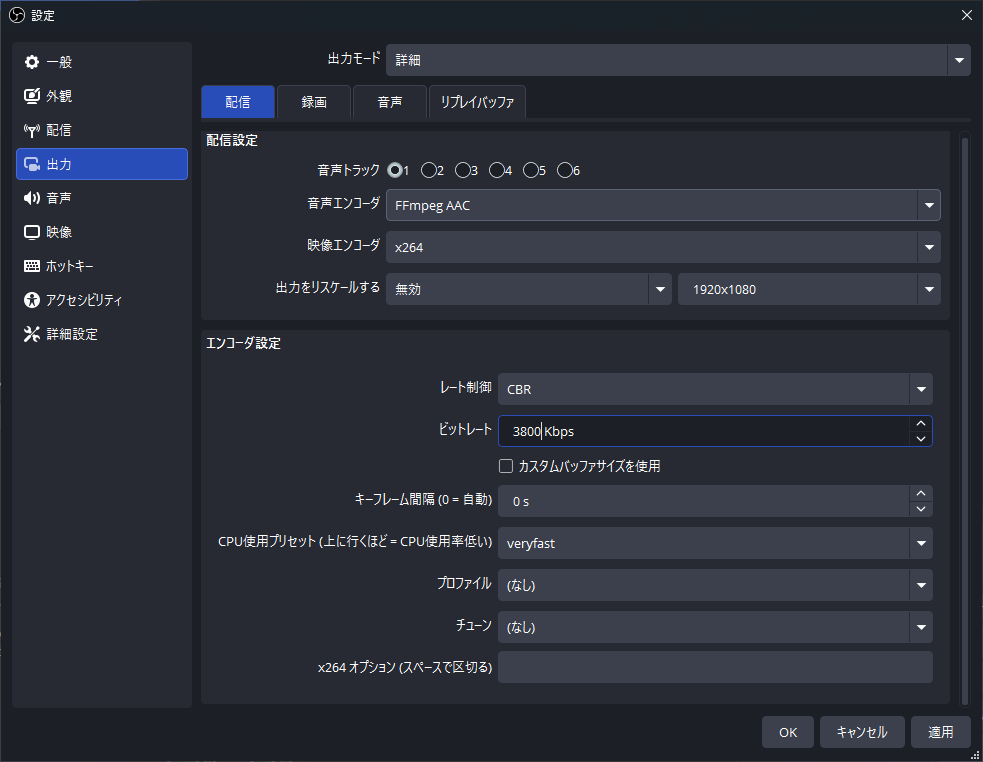Open 配信 settings category in sidebar

point(102,130)
